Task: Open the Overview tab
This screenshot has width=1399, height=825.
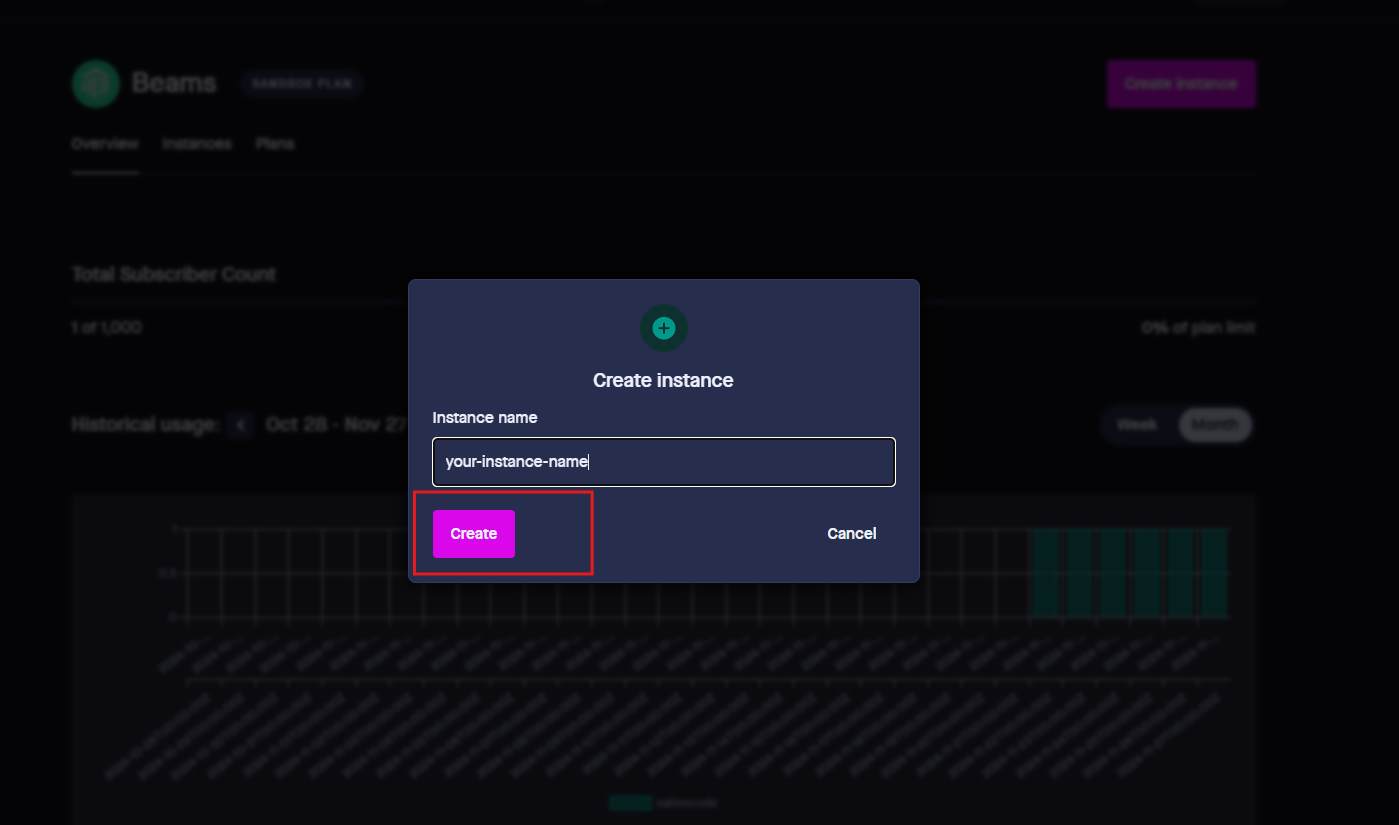Action: click(105, 144)
